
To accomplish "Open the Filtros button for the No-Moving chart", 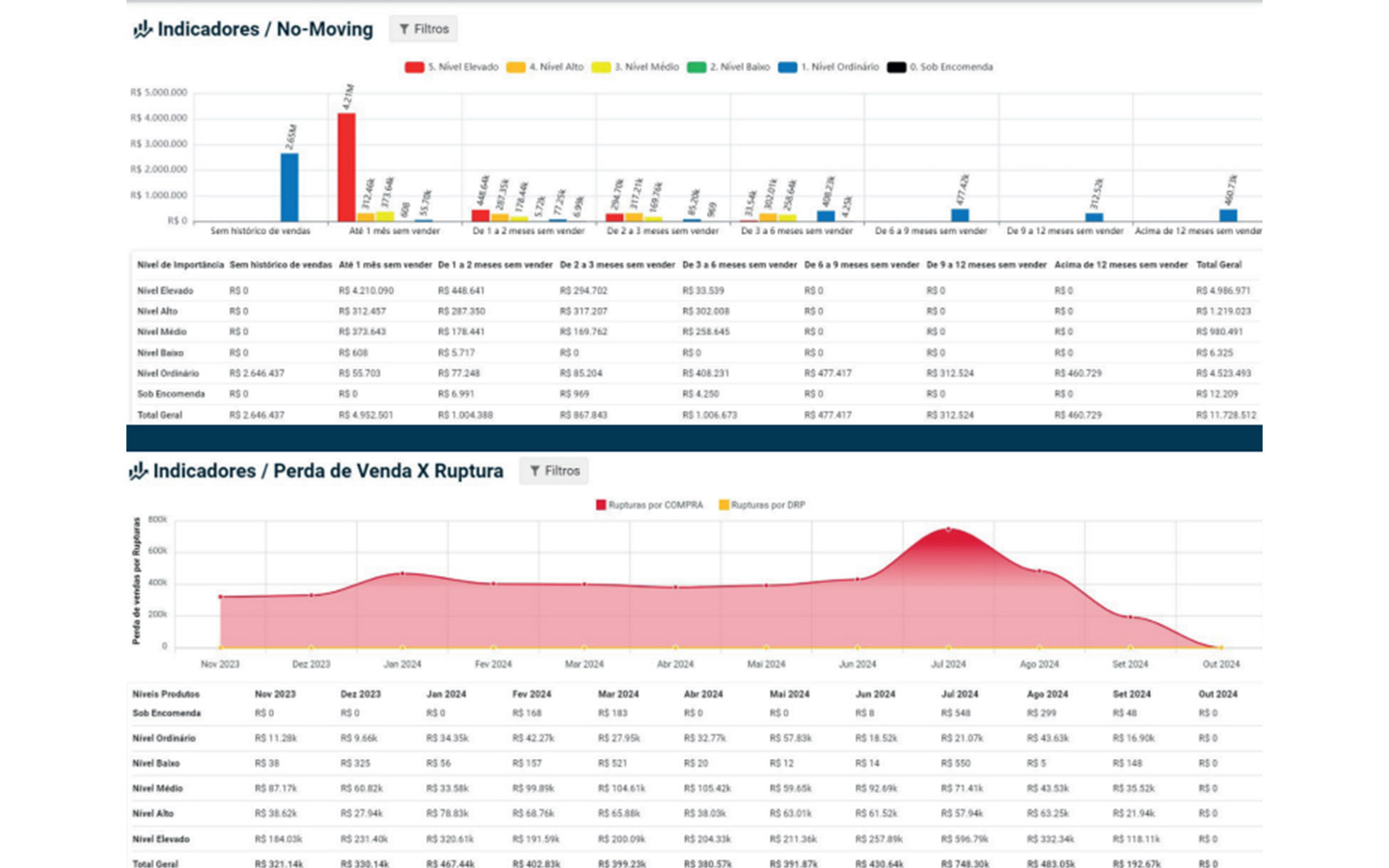I will [423, 30].
